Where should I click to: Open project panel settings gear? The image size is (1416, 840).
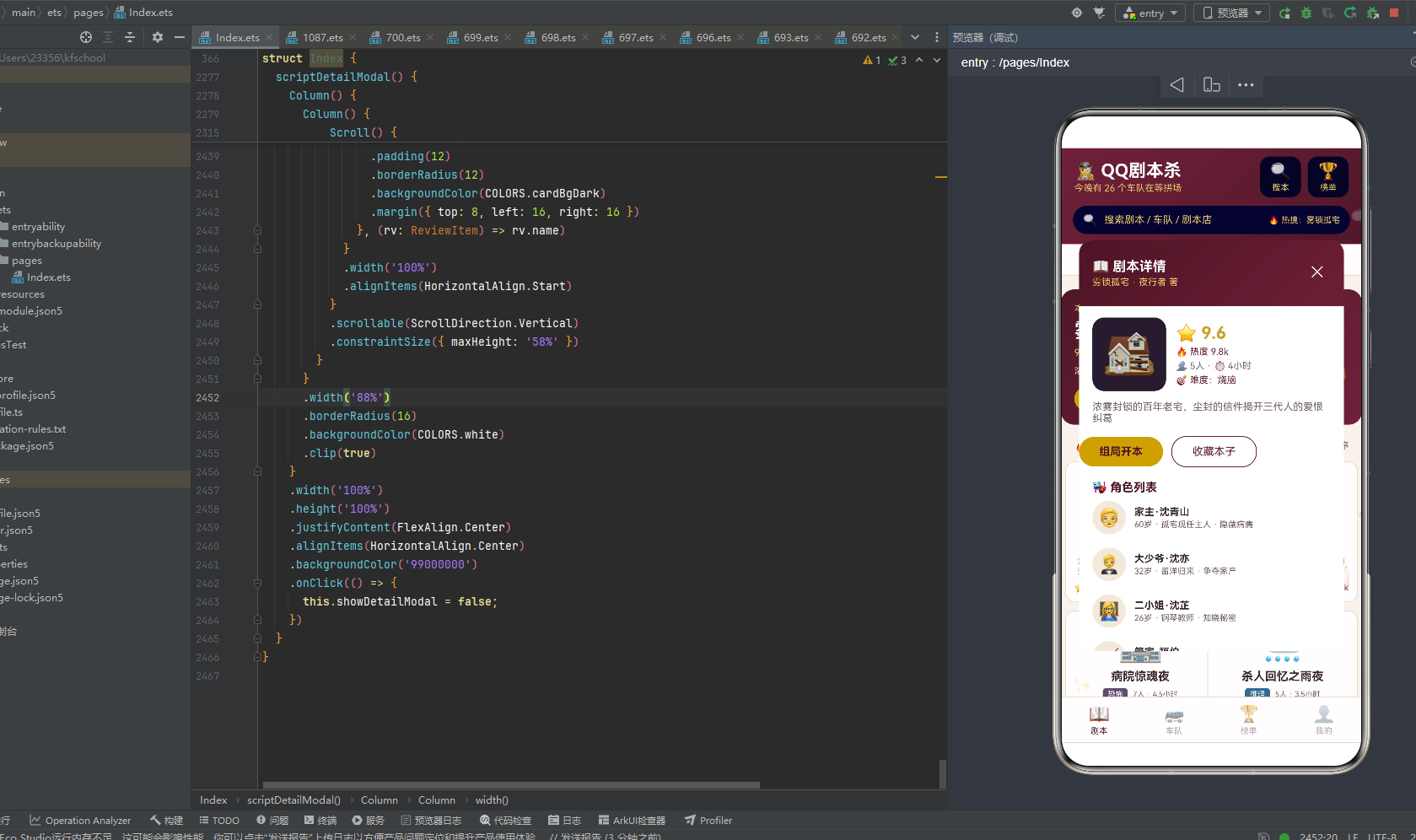point(158,37)
